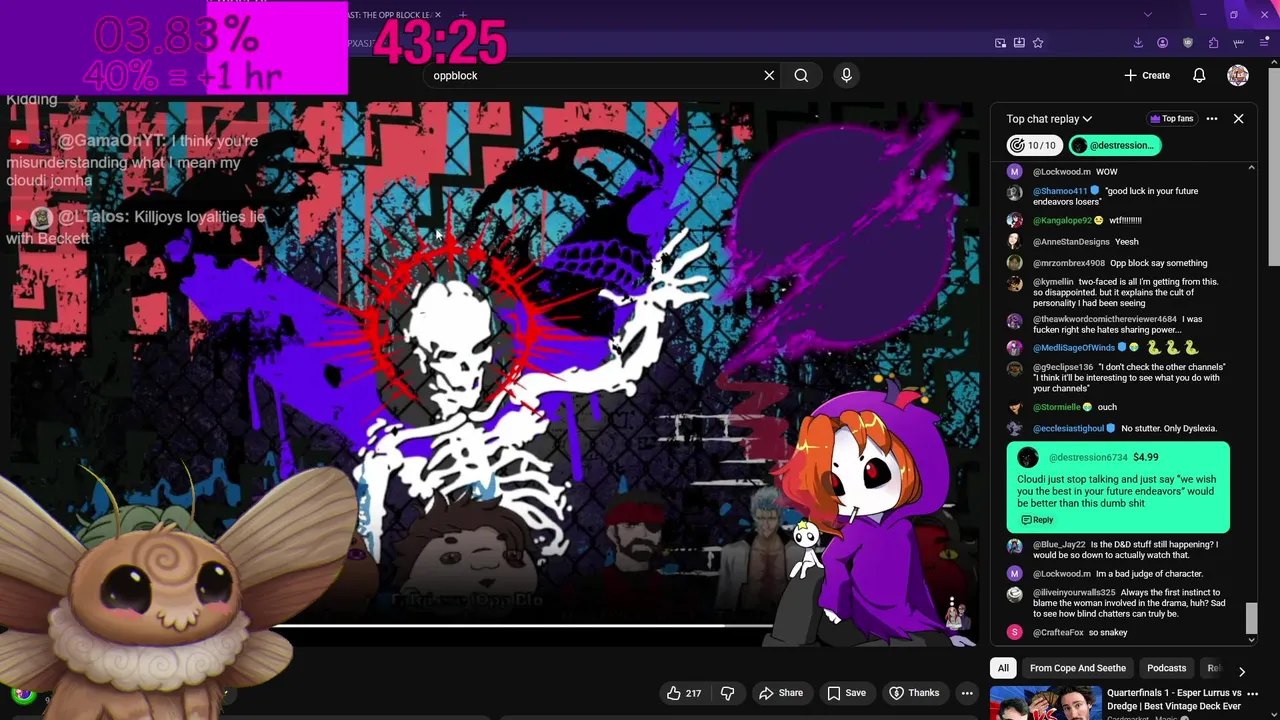
Task: Clear the oppblock search text
Action: [x=769, y=75]
